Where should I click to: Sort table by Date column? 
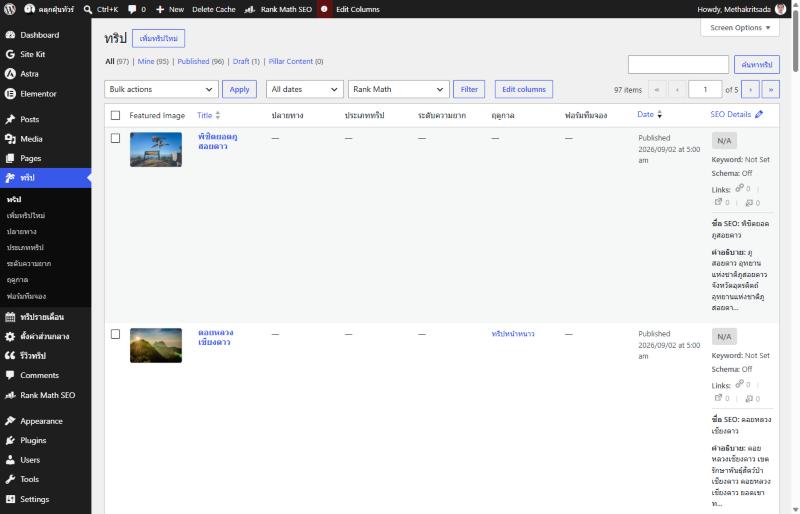tap(649, 114)
